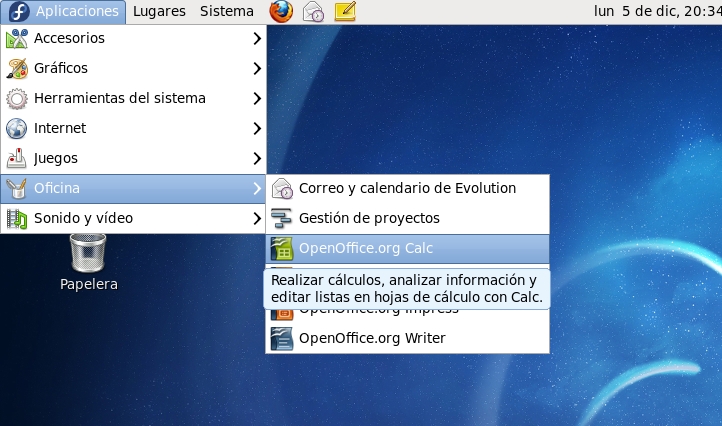Expand the Internet submenu arrow
This screenshot has height=426, width=722.
pos(257,128)
